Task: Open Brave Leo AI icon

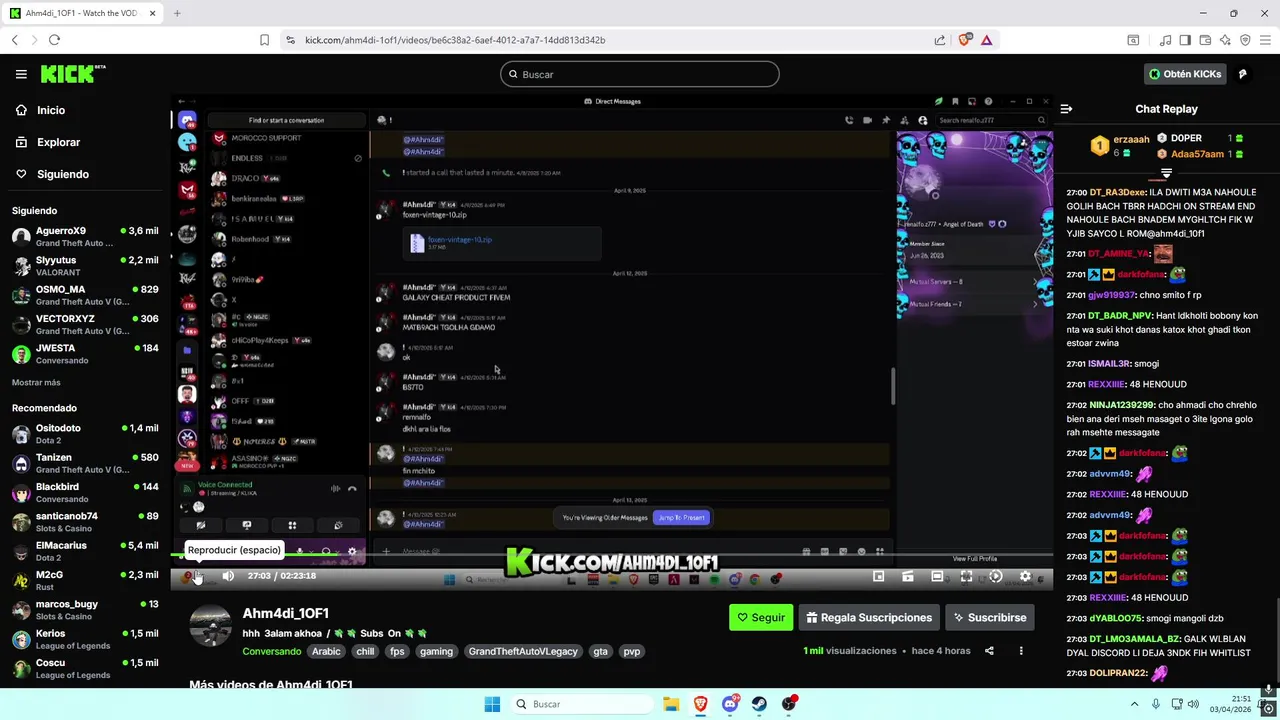Action: click(x=1225, y=40)
